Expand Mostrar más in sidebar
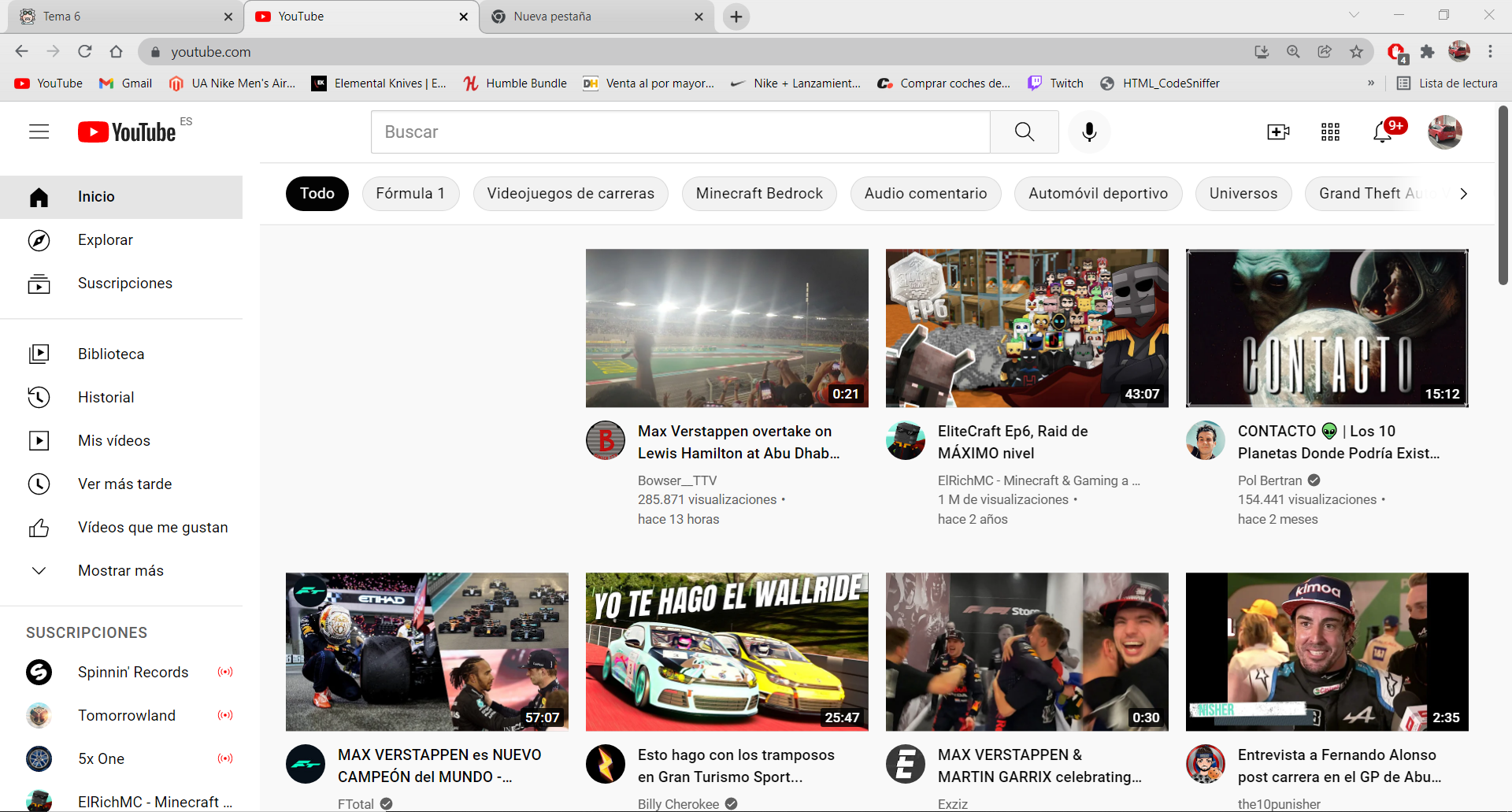Image resolution: width=1512 pixels, height=812 pixels. pos(121,571)
